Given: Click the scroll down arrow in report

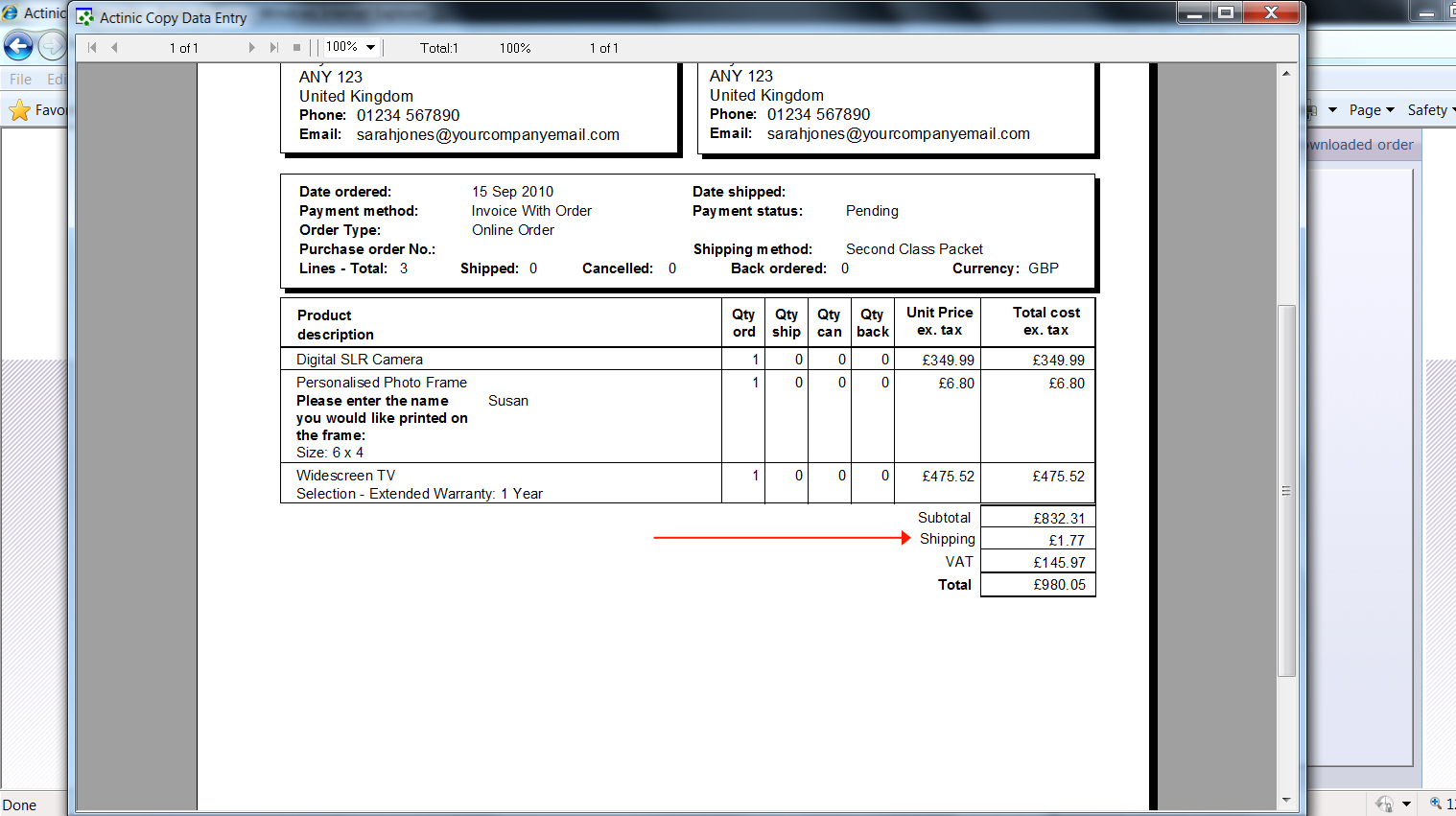Looking at the screenshot, I should click(1286, 800).
